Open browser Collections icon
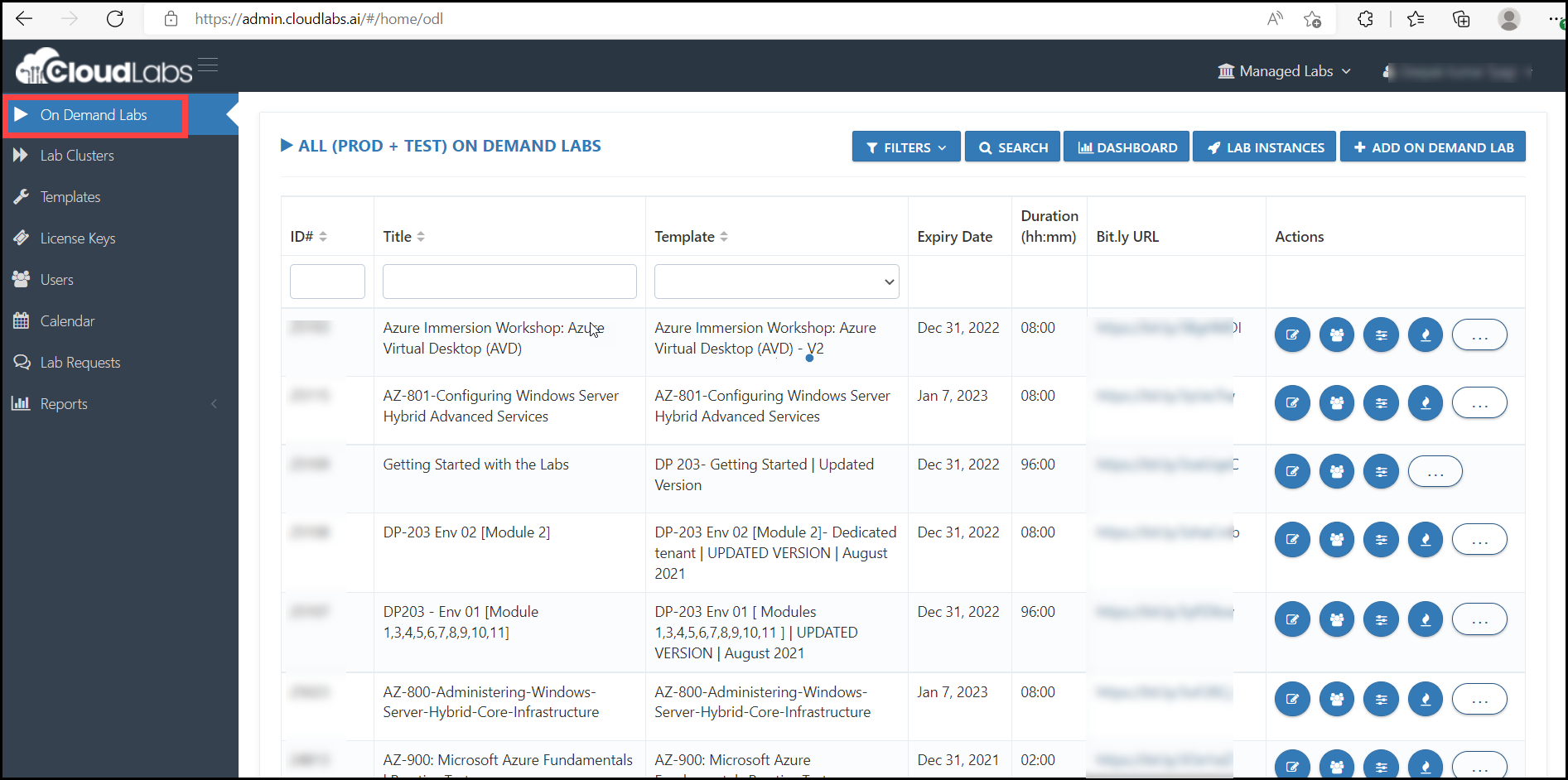 click(1461, 19)
